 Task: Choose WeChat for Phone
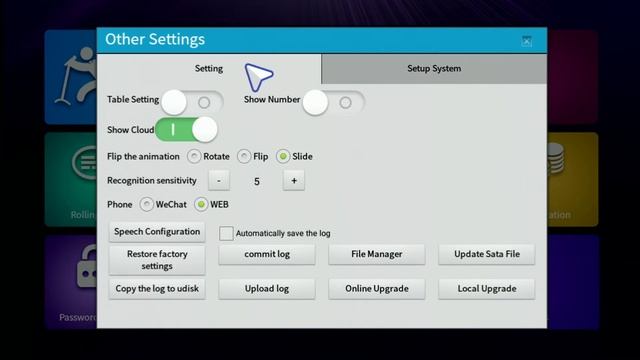(146, 204)
